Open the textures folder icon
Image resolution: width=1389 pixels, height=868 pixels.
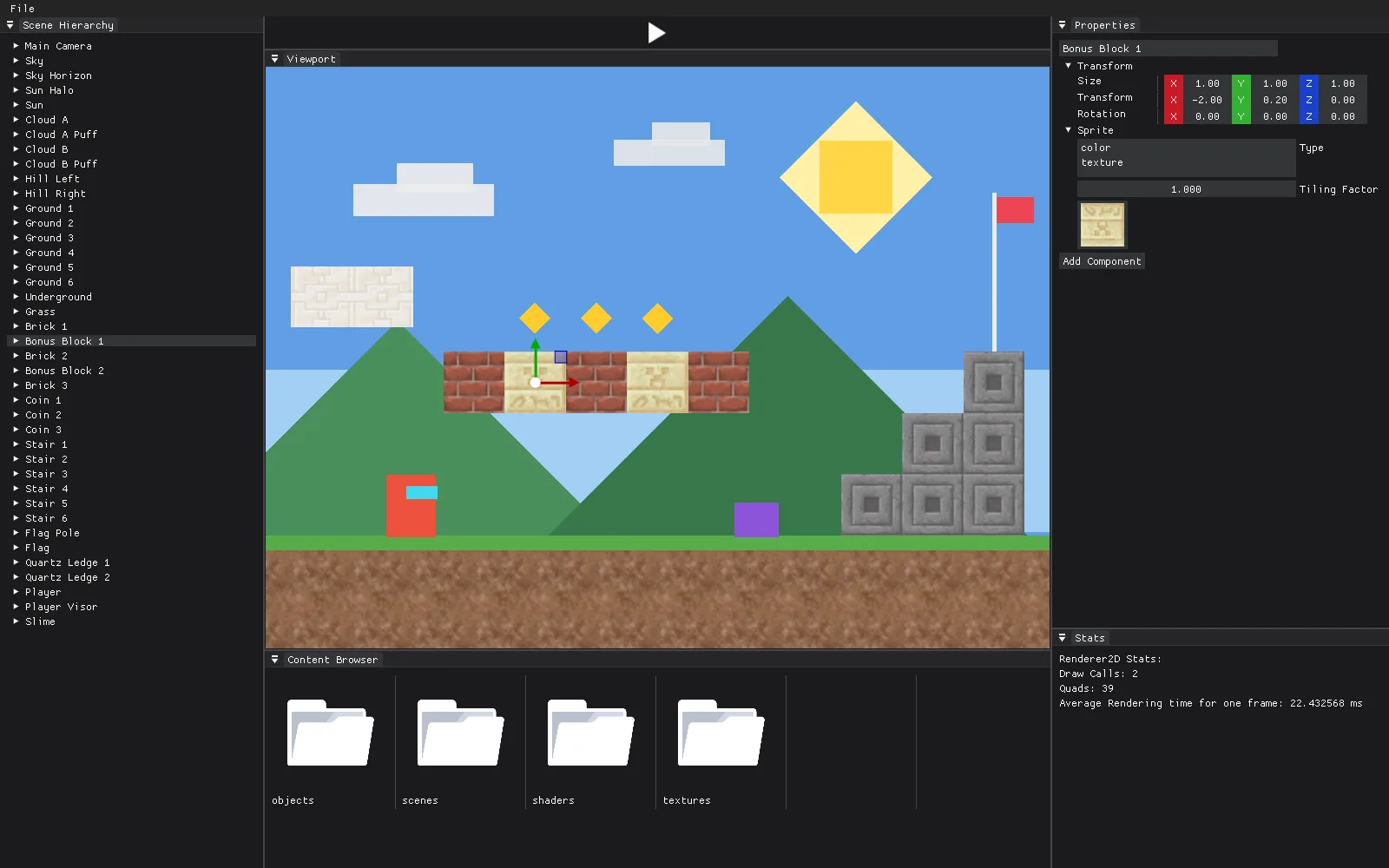721,733
